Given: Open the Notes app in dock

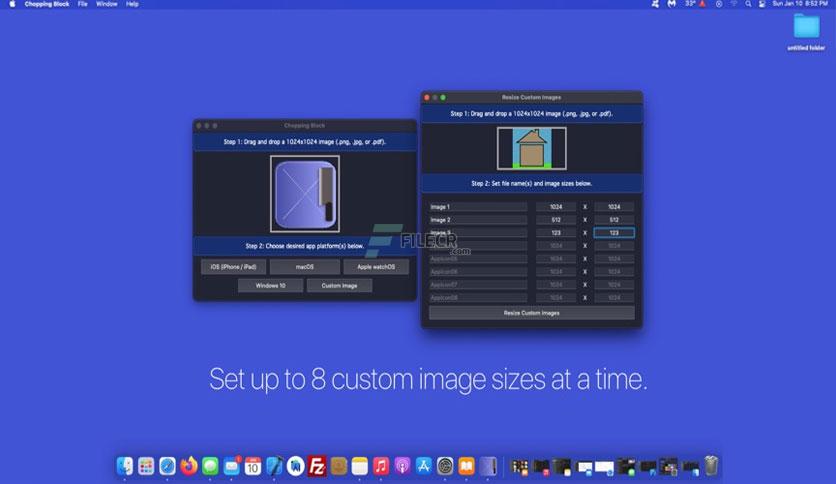Looking at the screenshot, I should (359, 466).
